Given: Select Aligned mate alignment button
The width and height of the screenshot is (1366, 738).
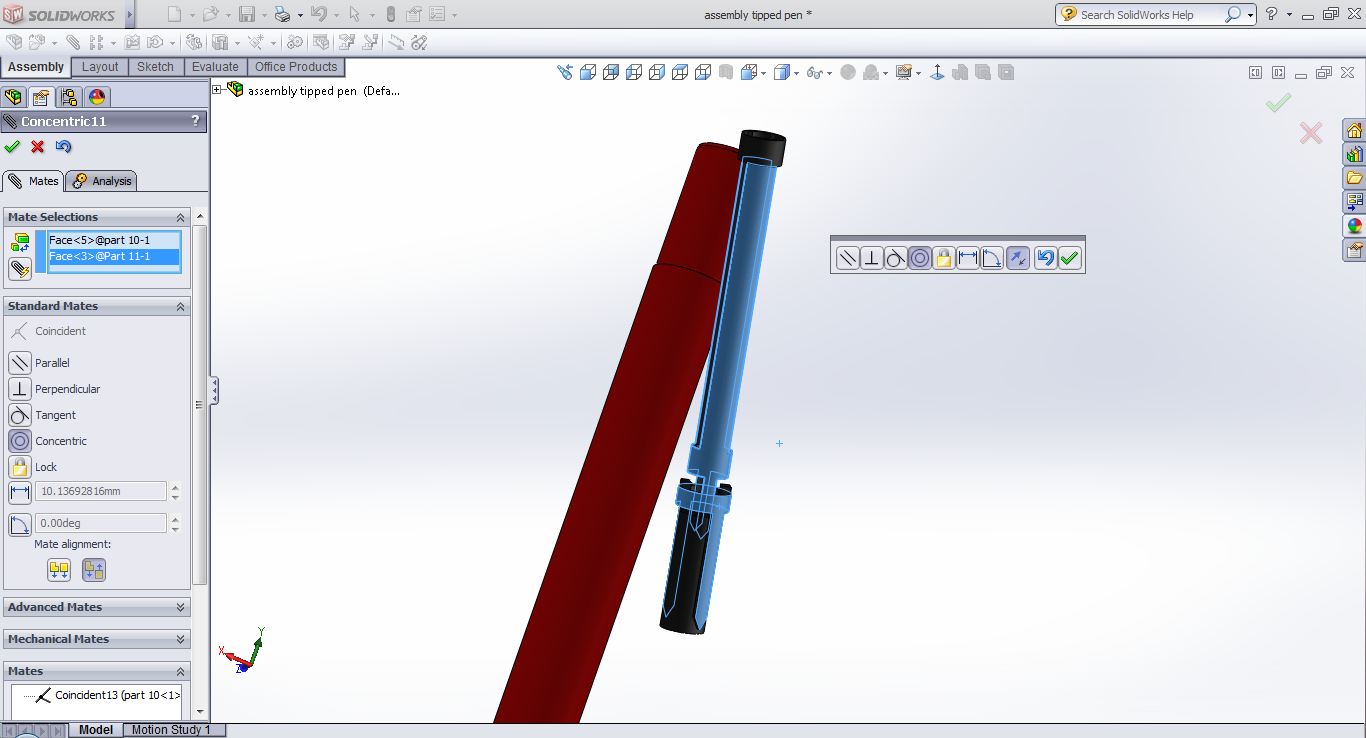Looking at the screenshot, I should coord(59,570).
